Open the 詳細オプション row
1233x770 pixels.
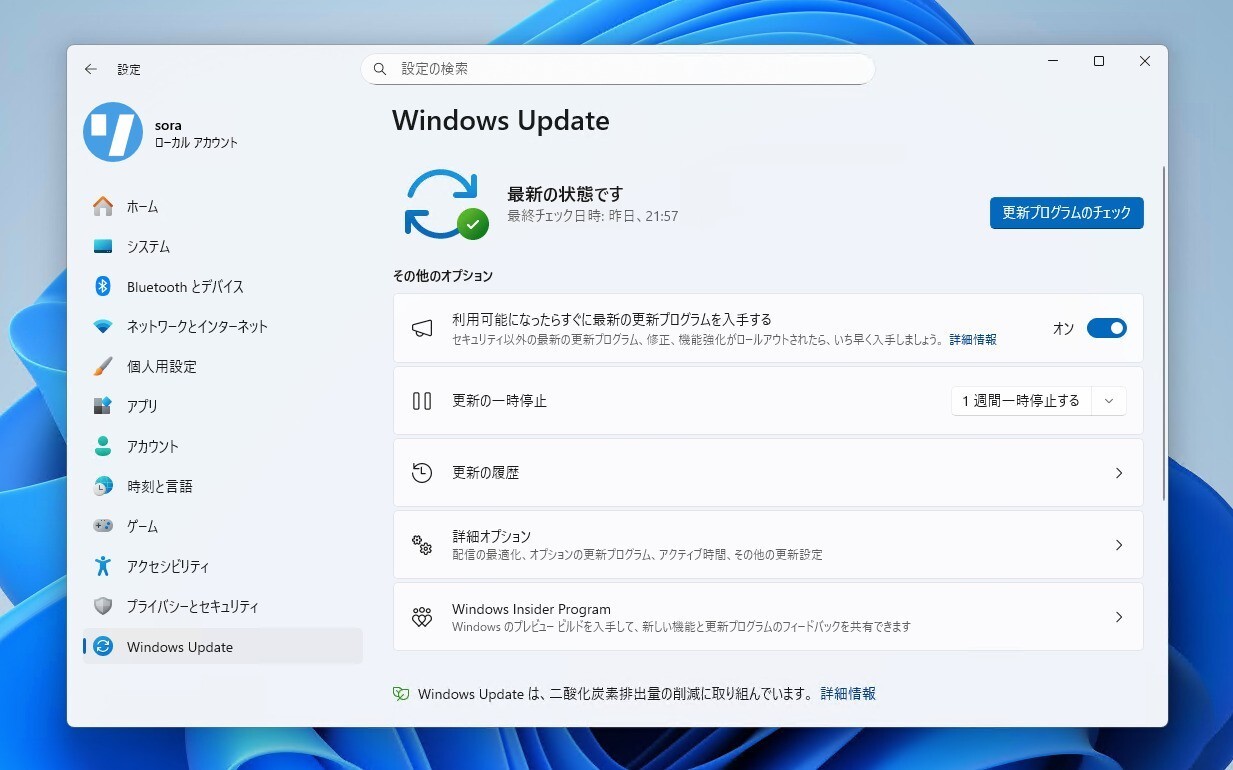[x=768, y=545]
